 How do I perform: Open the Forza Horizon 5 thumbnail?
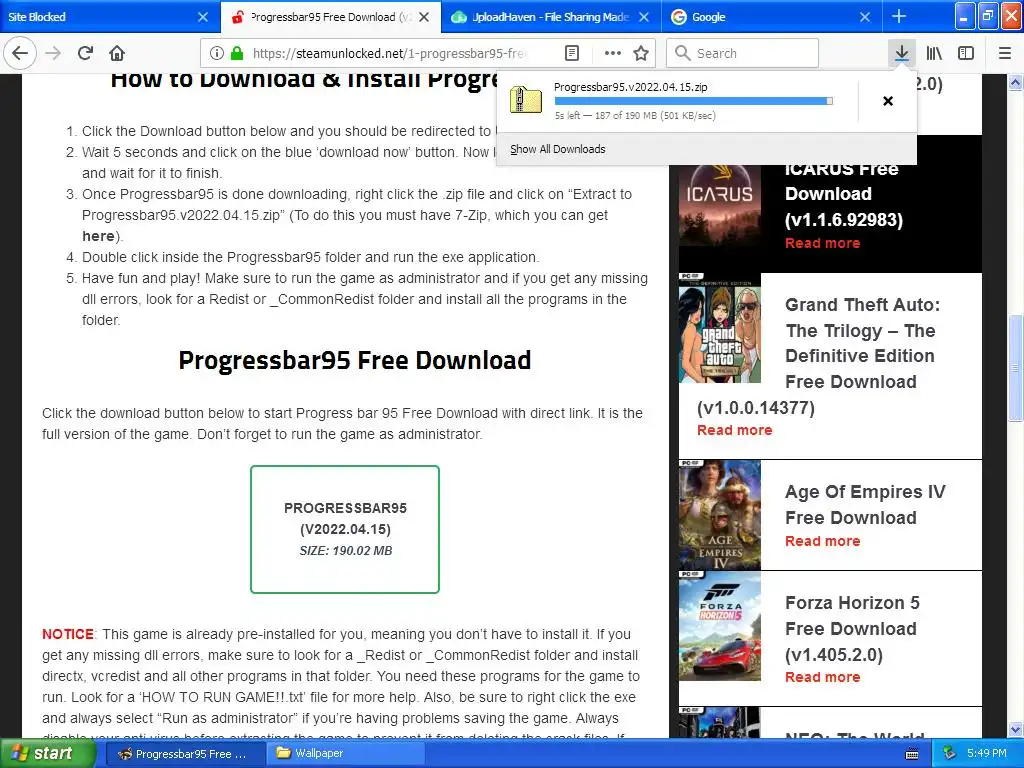(x=720, y=626)
